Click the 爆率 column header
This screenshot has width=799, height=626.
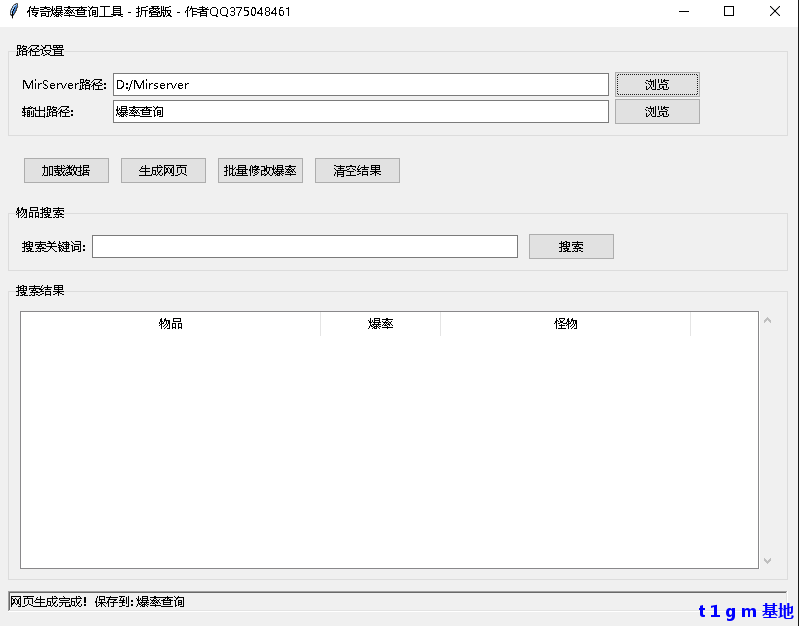tap(380, 324)
